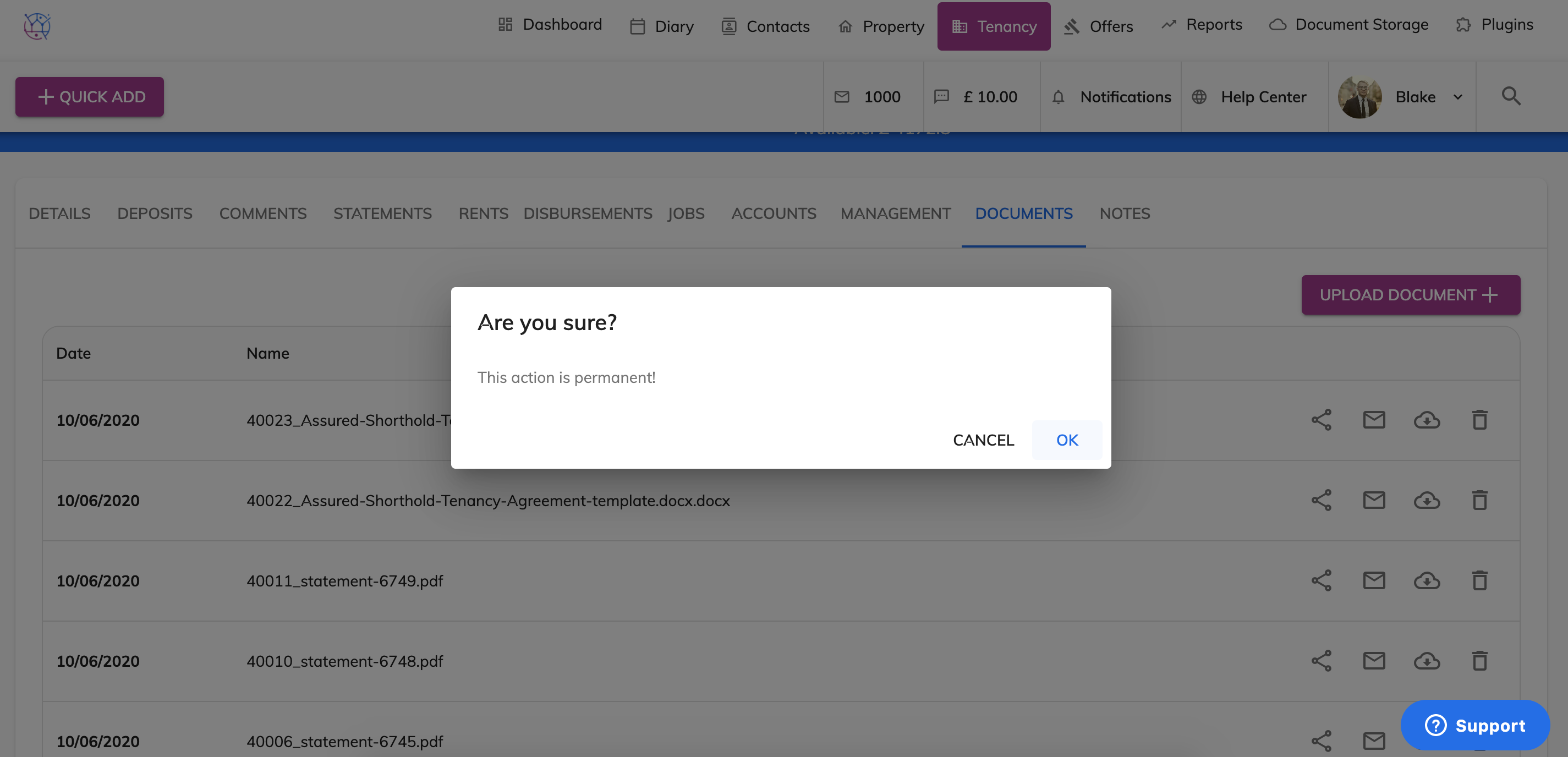The image size is (1568, 757).
Task: Email the 40022 Tenancy Agreement document
Action: coord(1374,500)
